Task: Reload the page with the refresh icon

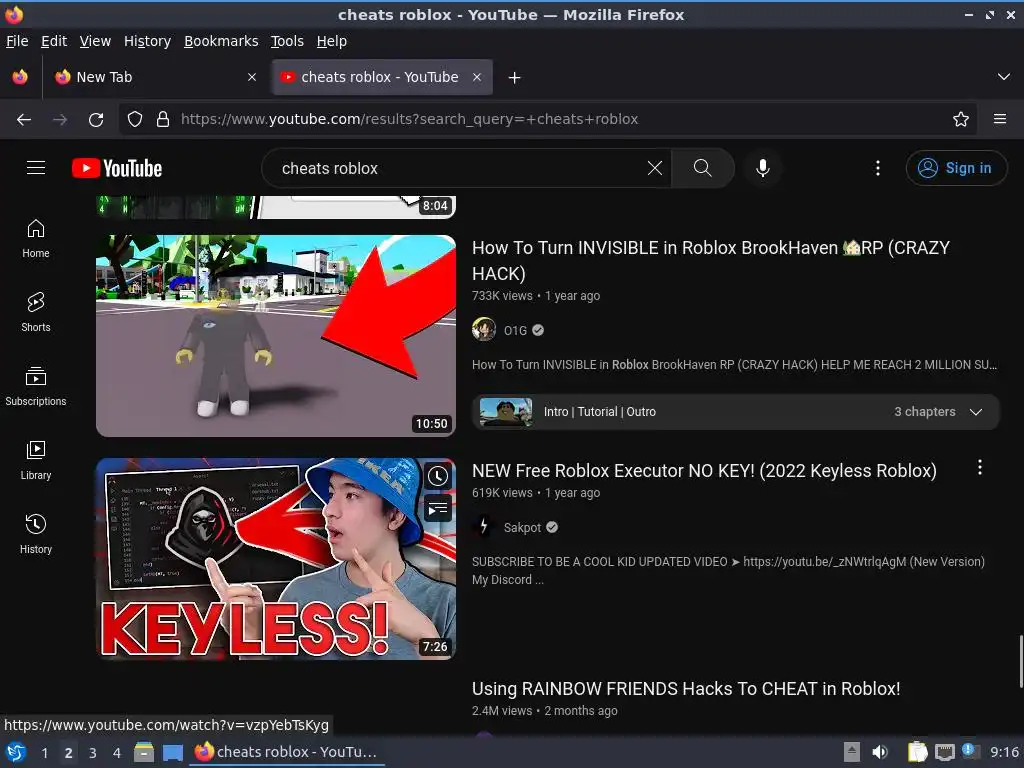Action: coord(96,120)
